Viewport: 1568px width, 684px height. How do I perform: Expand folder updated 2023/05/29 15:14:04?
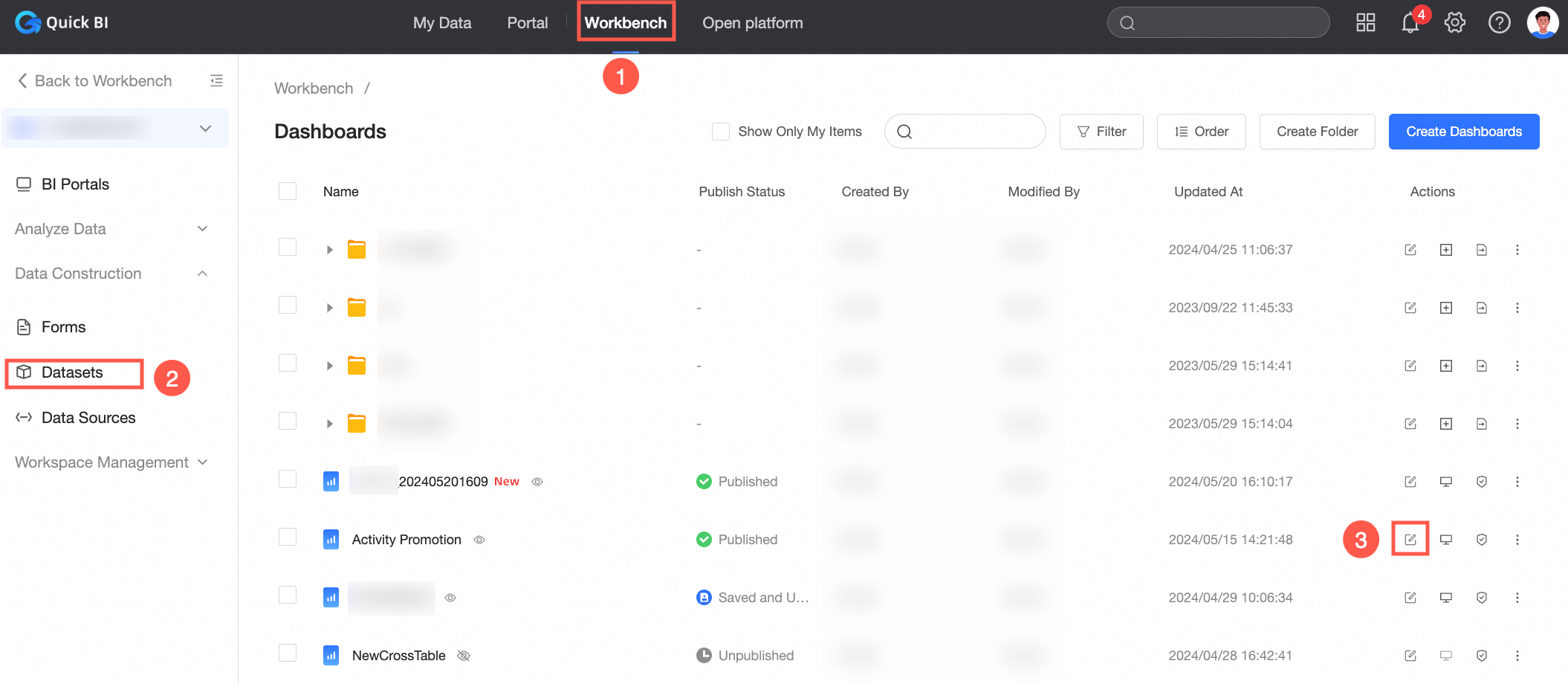pos(329,424)
